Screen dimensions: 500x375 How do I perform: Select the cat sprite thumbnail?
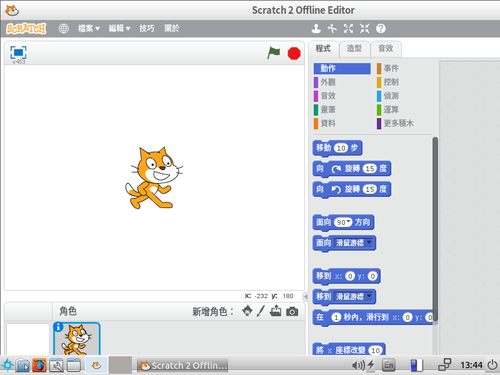(77, 339)
